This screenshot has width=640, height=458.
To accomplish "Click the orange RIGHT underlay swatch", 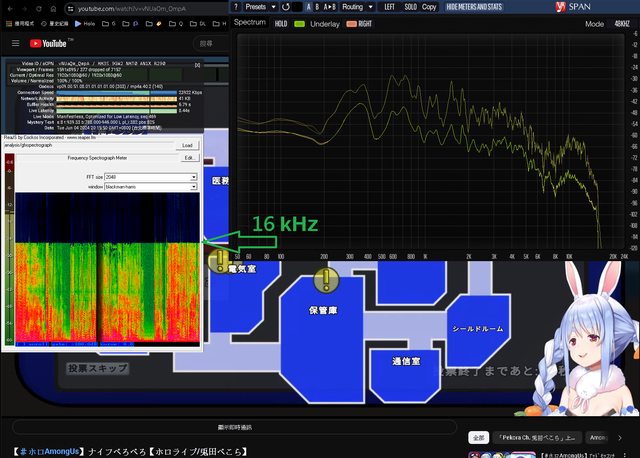I will (351, 24).
